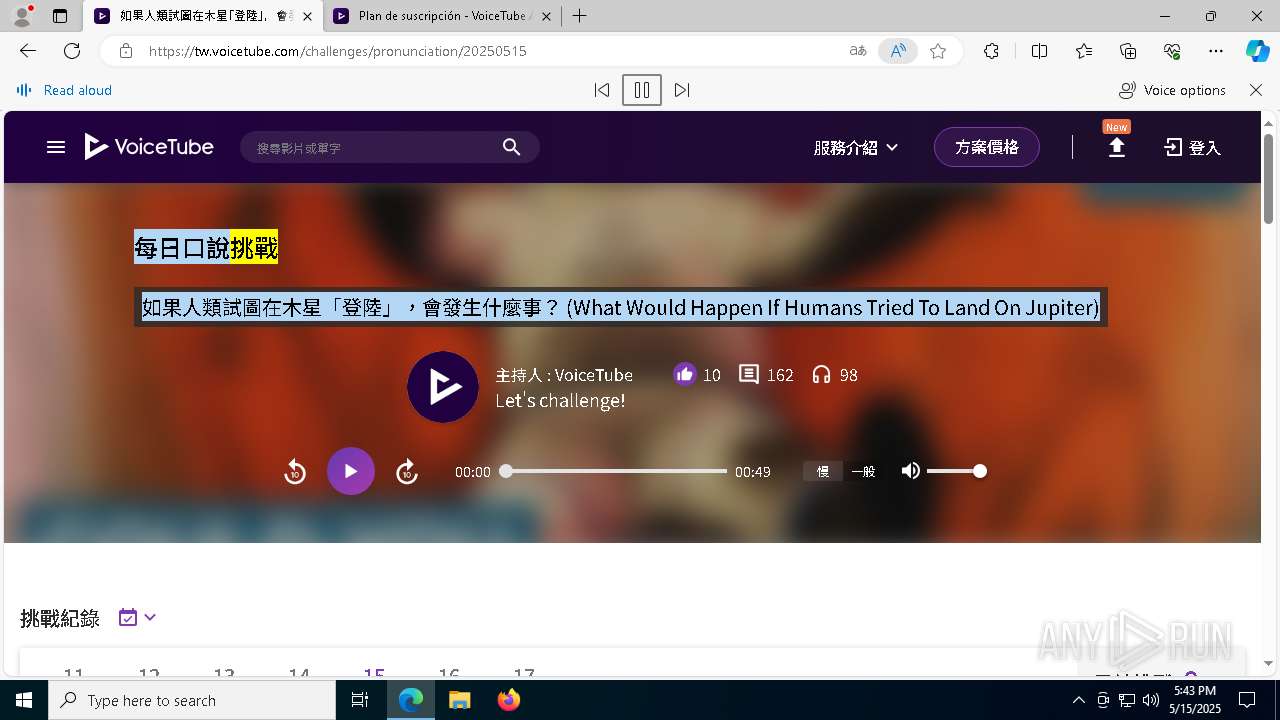Close the Plan de suscripción tab
Image resolution: width=1280 pixels, height=720 pixels.
[547, 16]
